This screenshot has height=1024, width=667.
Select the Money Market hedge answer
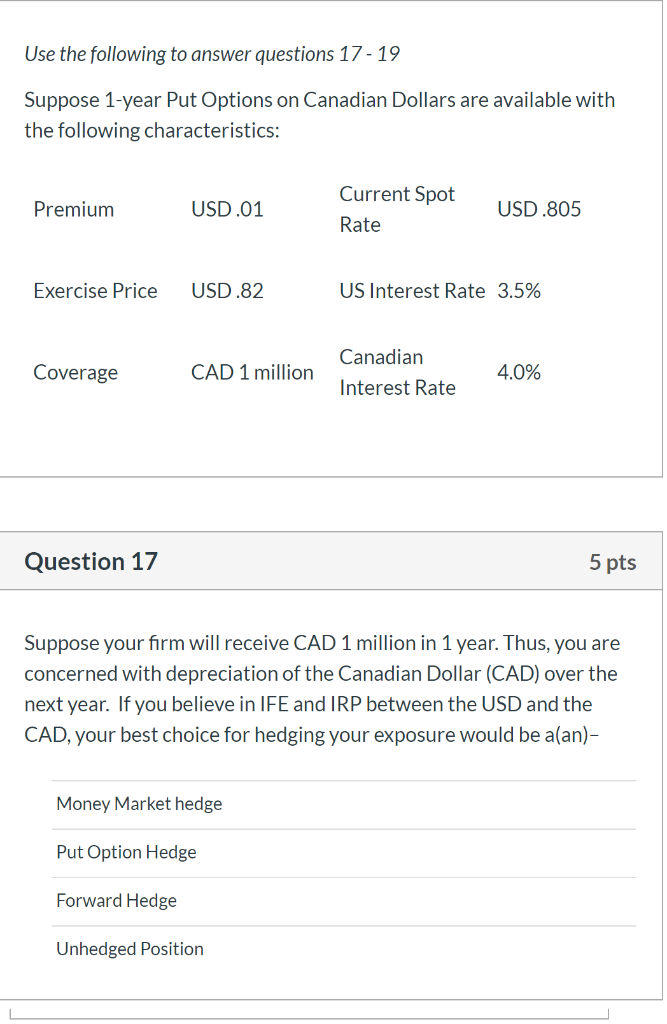tap(138, 803)
